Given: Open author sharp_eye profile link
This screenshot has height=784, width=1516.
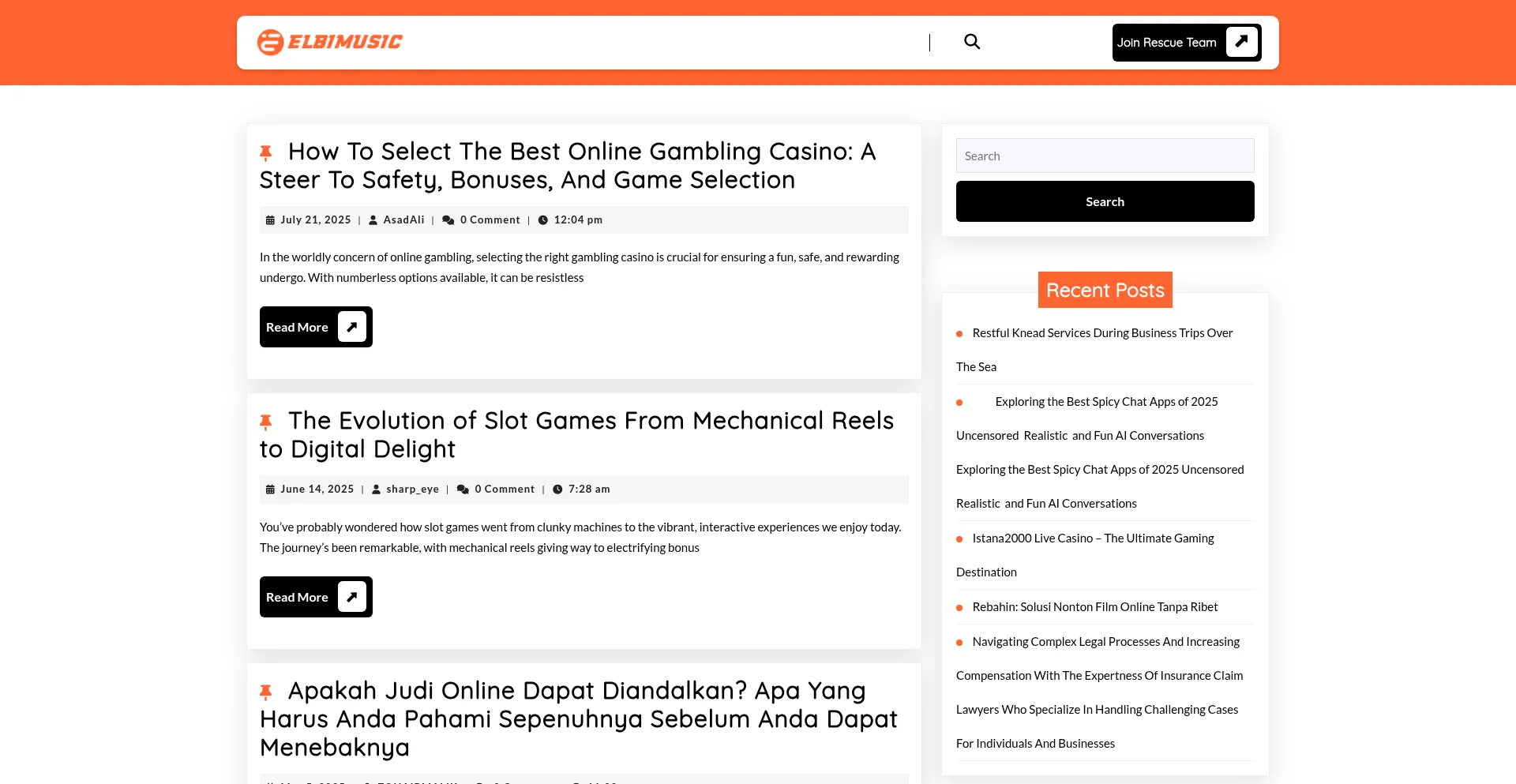Looking at the screenshot, I should (x=412, y=490).
